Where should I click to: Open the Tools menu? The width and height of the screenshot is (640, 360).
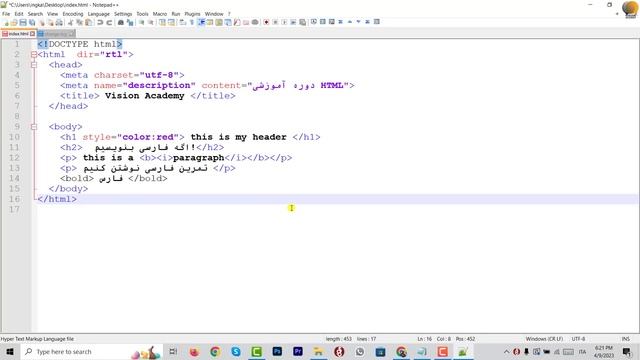tap(142, 14)
